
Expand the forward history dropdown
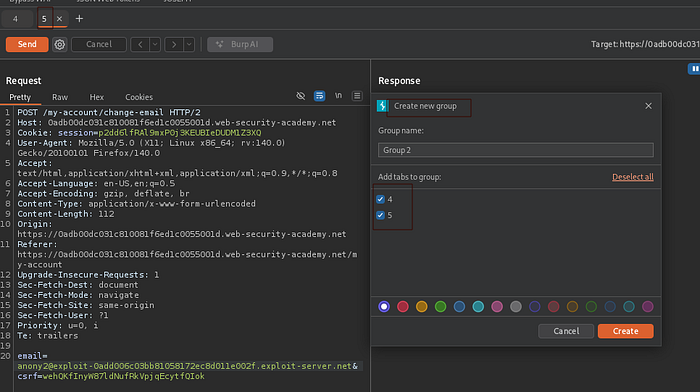[189, 44]
